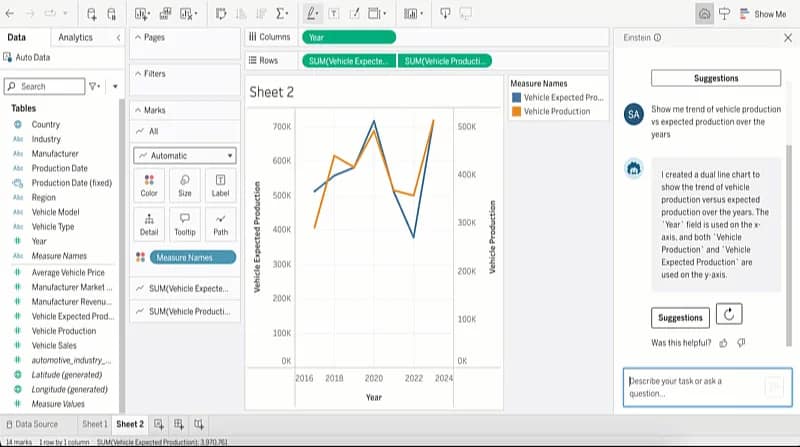The height and width of the screenshot is (447, 800).
Task: Click the Suggestions button below the response
Action: 681,318
